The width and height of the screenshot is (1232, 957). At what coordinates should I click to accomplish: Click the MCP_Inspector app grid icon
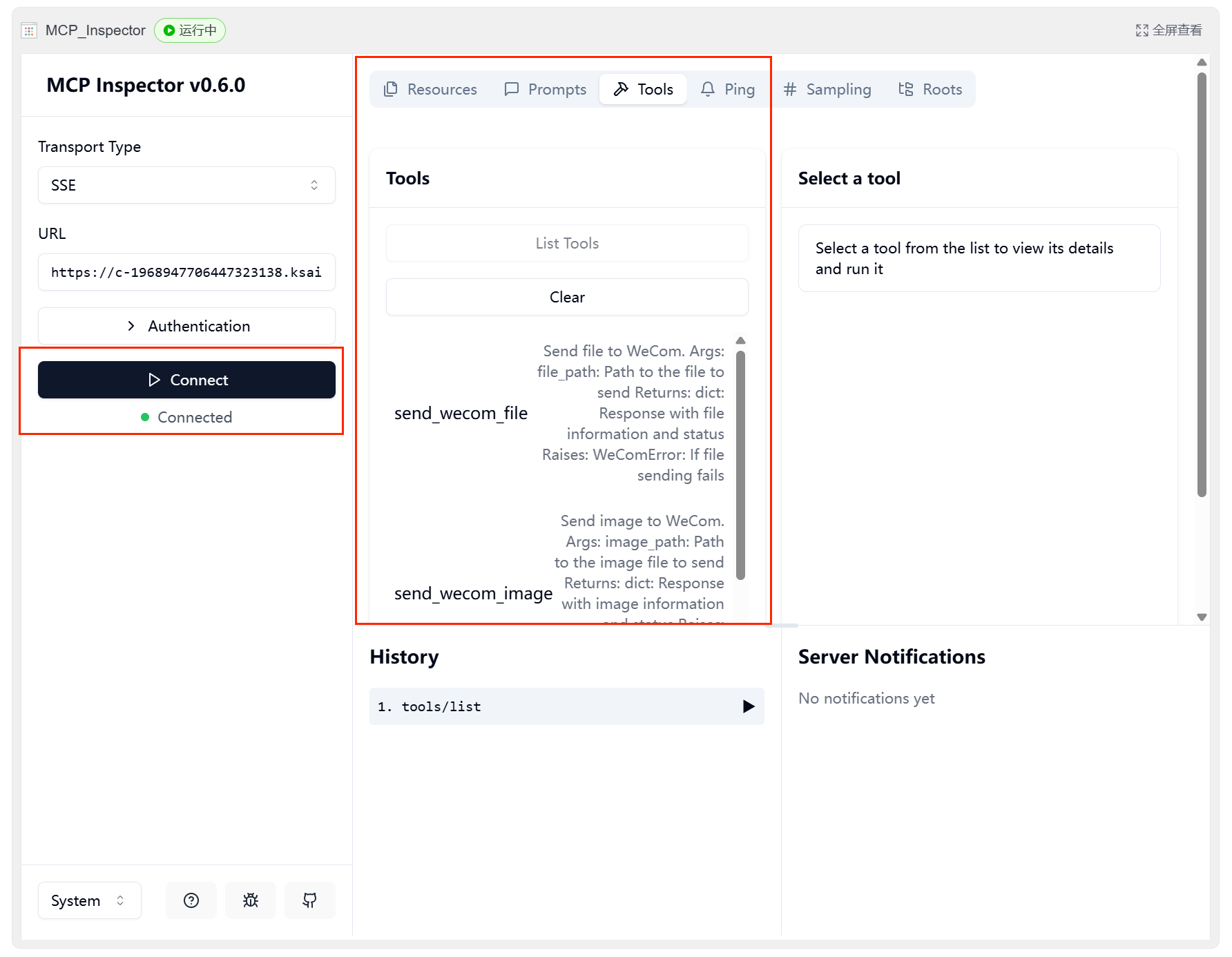[29, 30]
